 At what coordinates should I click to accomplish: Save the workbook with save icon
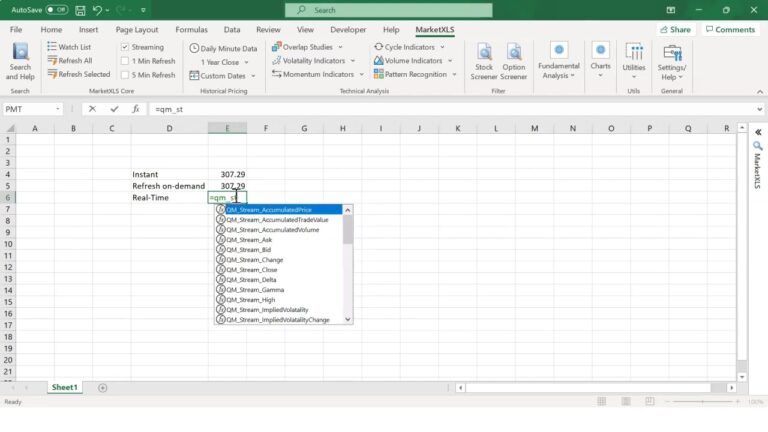tap(80, 10)
